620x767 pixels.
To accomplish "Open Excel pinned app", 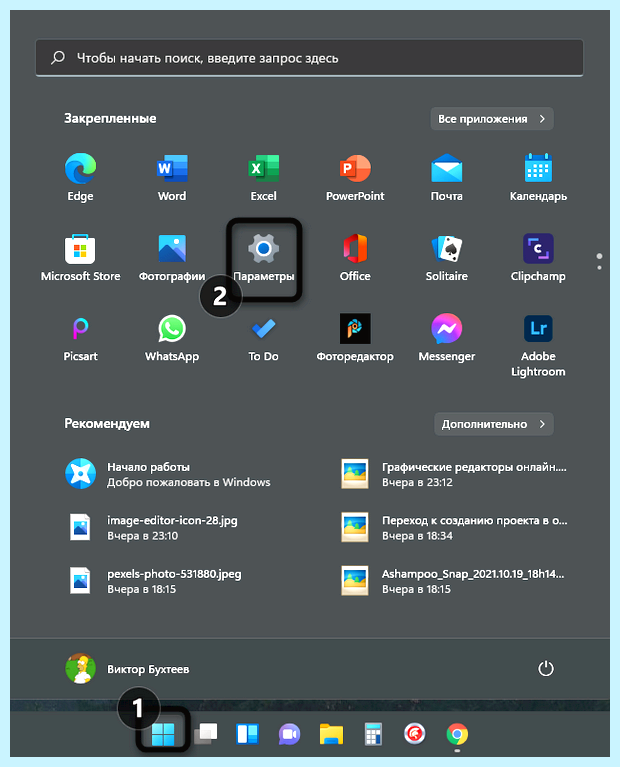I will tap(263, 177).
